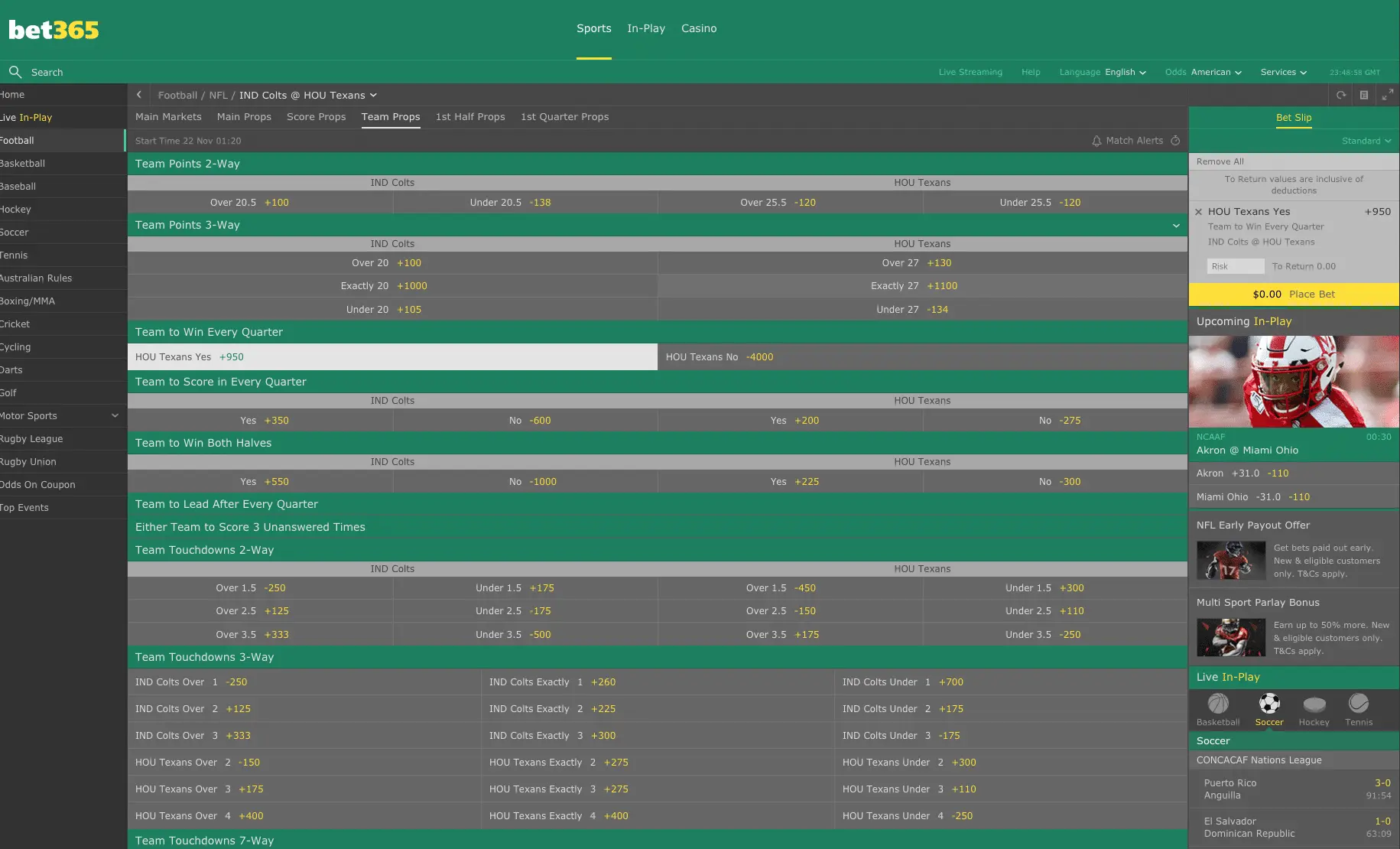The image size is (1400, 849).
Task: Click the Team Touchdowns 7-Way header
Action: click(x=658, y=840)
